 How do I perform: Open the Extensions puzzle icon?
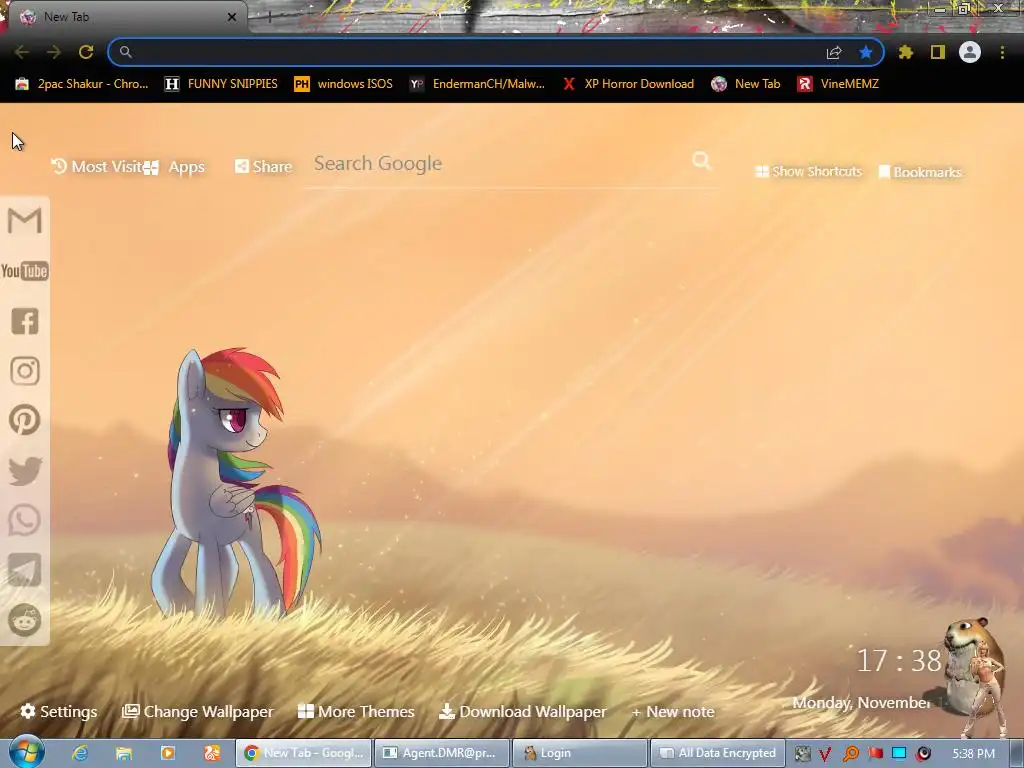pos(905,52)
